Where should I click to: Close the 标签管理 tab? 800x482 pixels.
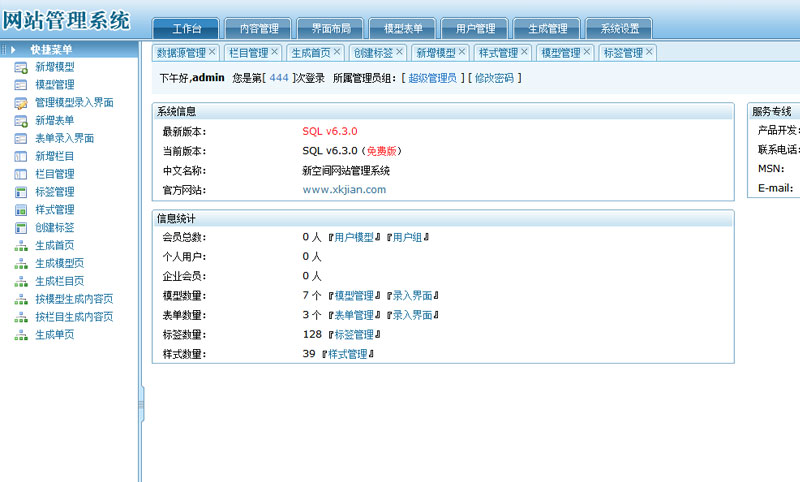[649, 52]
